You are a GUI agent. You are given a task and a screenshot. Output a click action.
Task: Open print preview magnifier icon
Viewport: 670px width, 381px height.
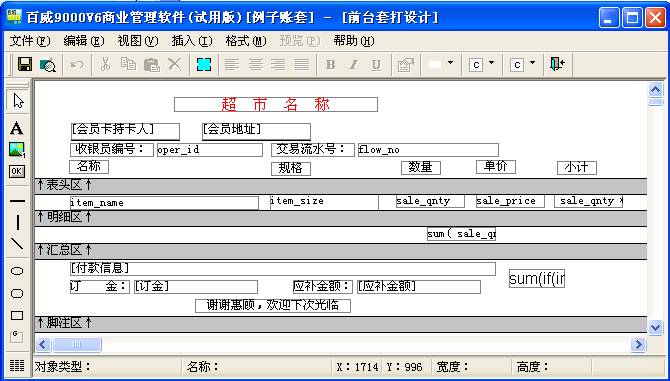point(48,65)
